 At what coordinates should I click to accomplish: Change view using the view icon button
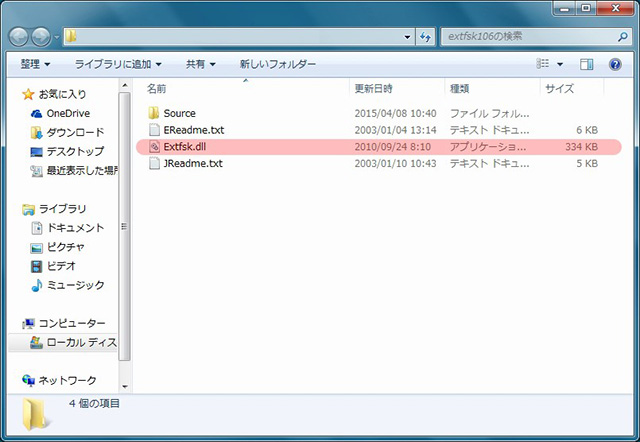pyautogui.click(x=542, y=64)
